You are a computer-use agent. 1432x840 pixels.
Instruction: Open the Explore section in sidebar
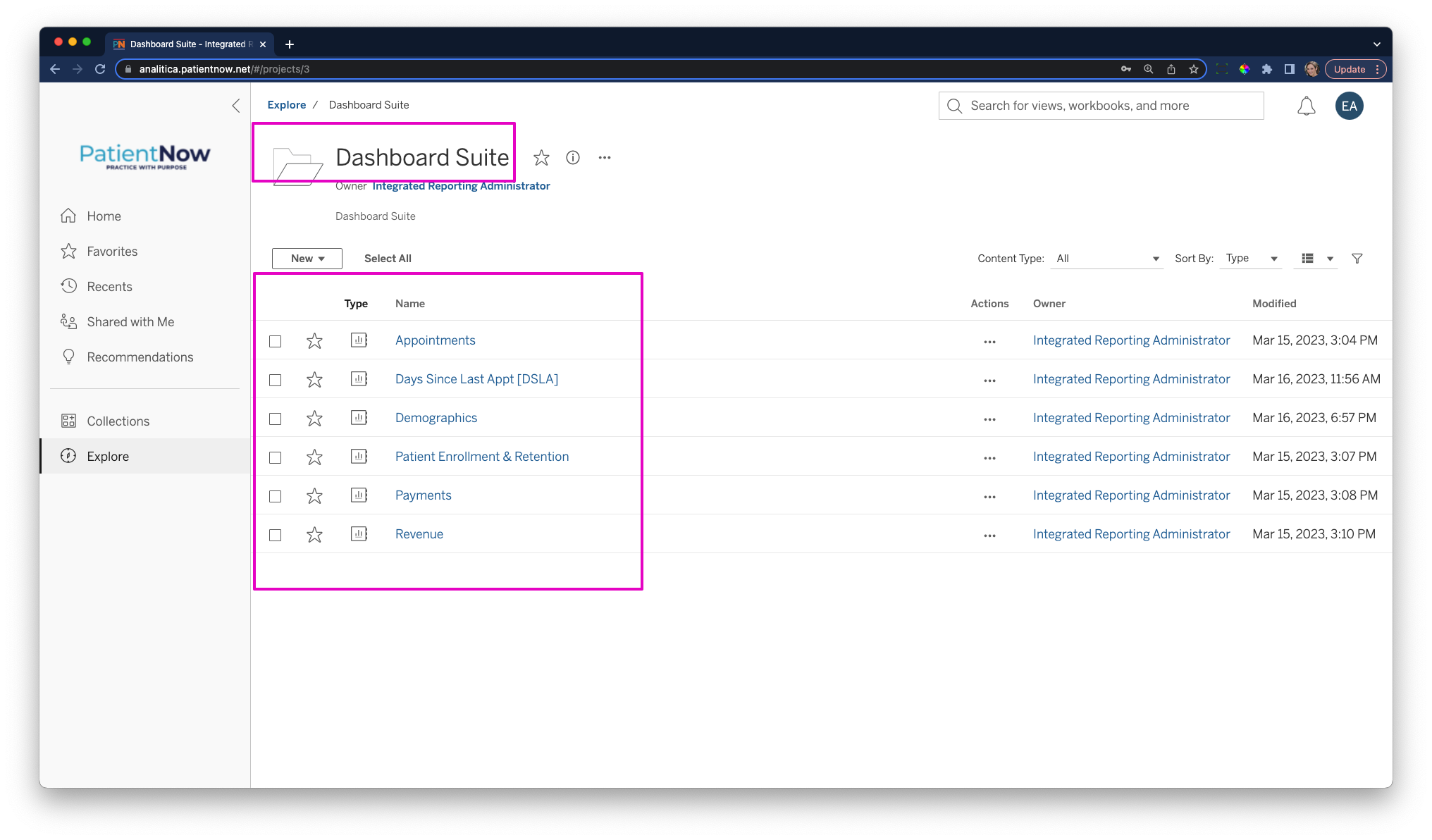click(x=108, y=456)
